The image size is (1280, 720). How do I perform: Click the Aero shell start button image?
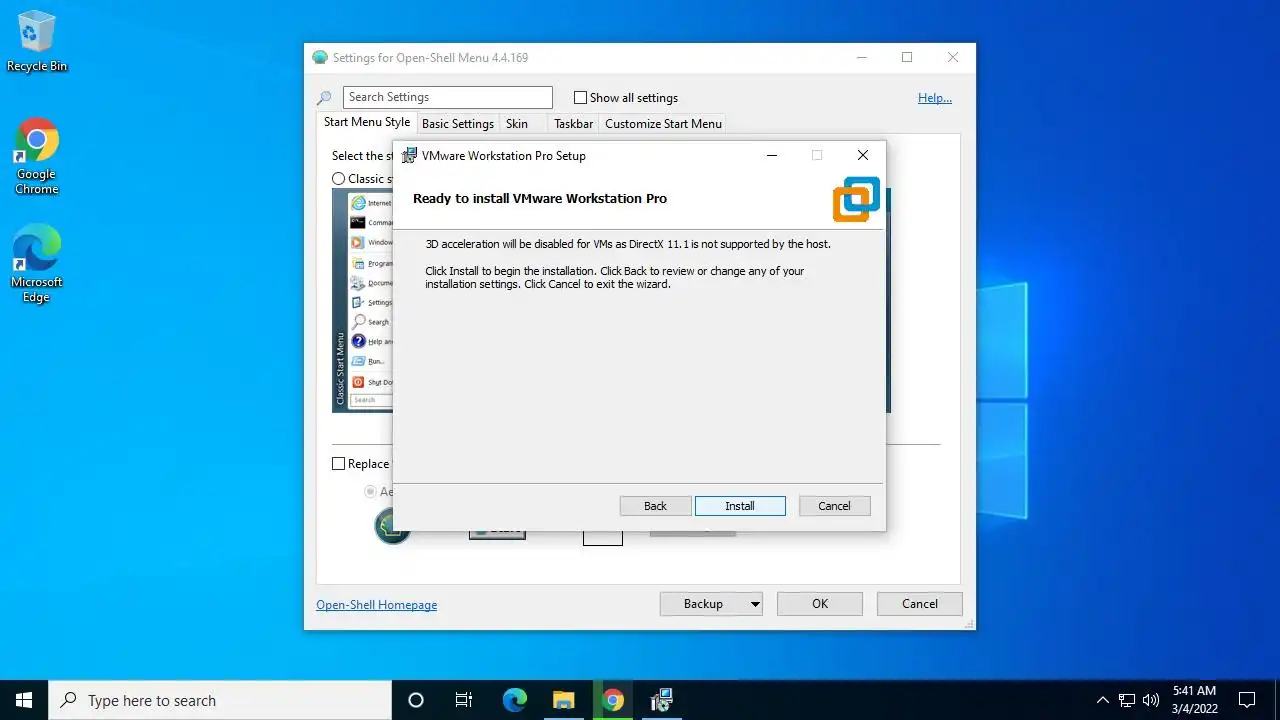391,527
